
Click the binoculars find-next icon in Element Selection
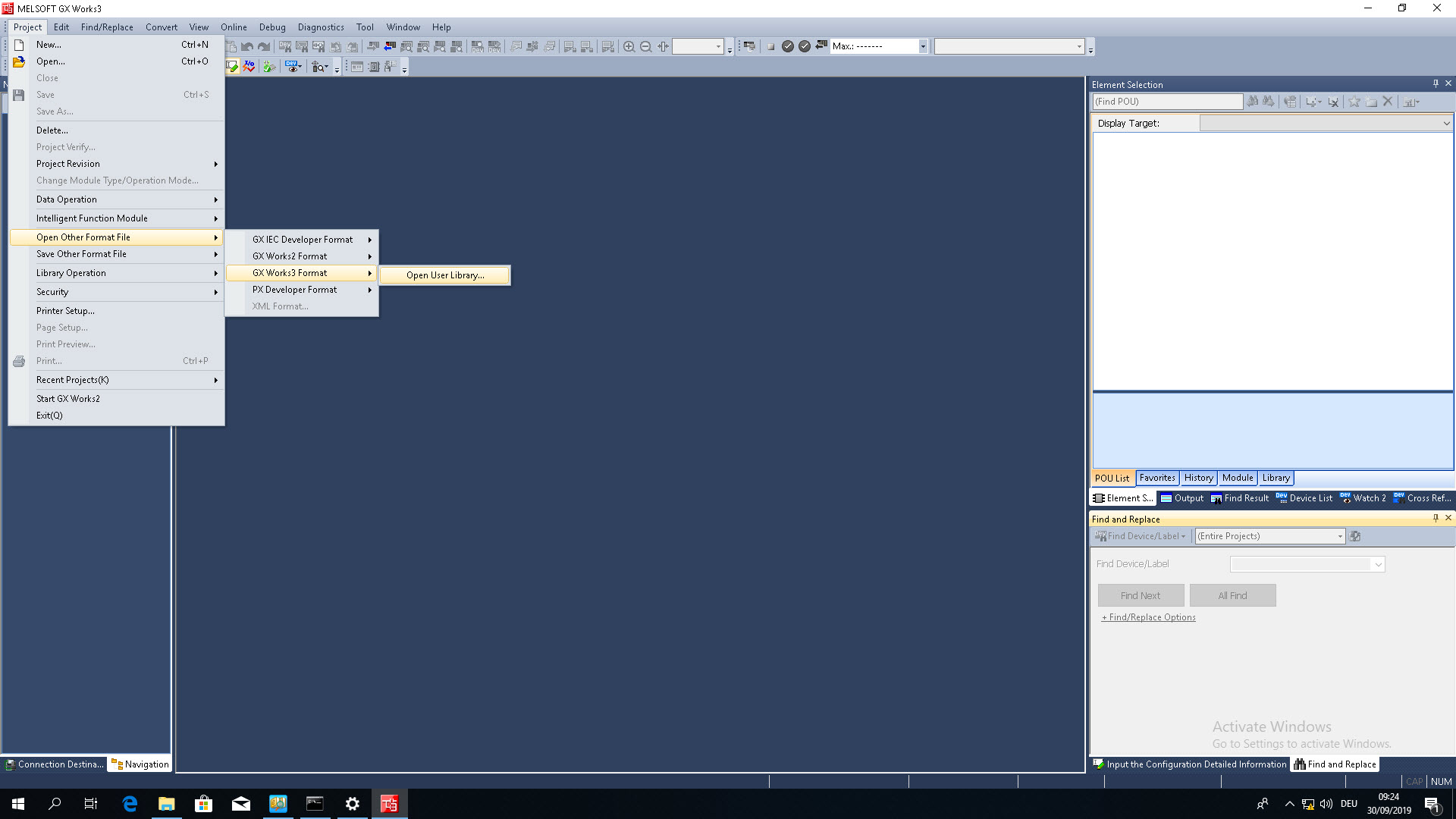[x=1268, y=102]
